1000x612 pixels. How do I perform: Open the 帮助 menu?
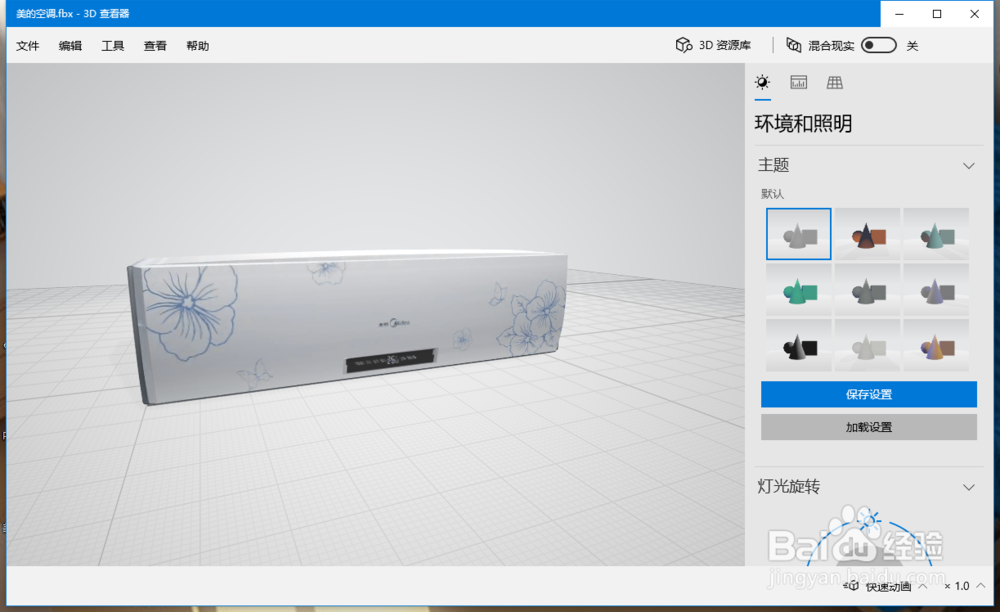[x=197, y=45]
